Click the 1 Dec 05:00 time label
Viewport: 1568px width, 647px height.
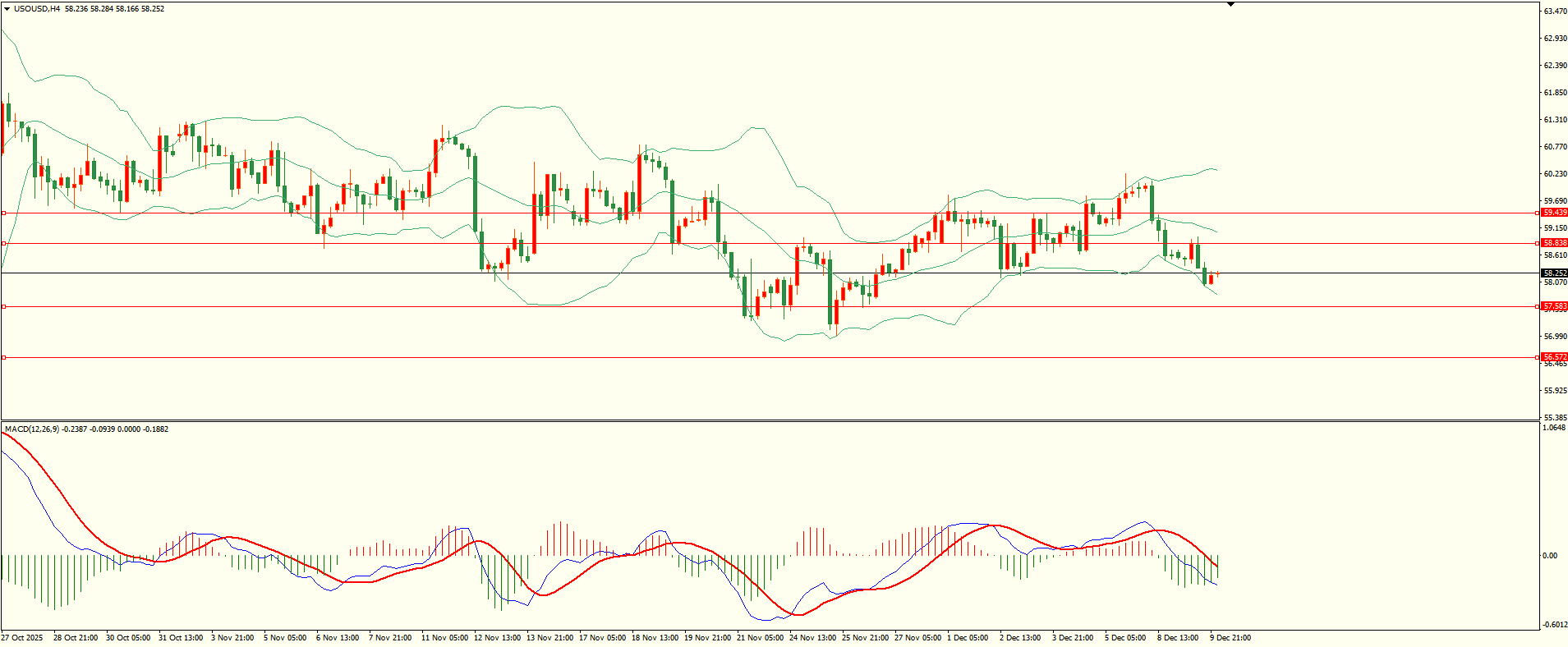tap(967, 638)
